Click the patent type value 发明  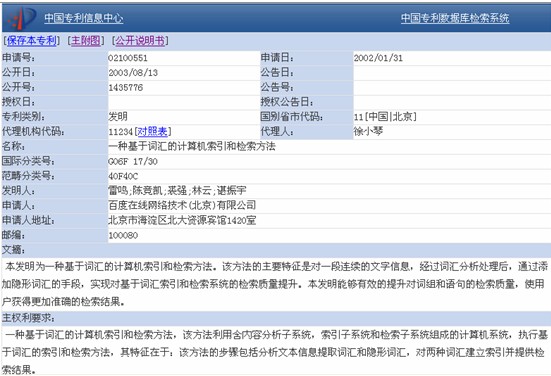118,116
